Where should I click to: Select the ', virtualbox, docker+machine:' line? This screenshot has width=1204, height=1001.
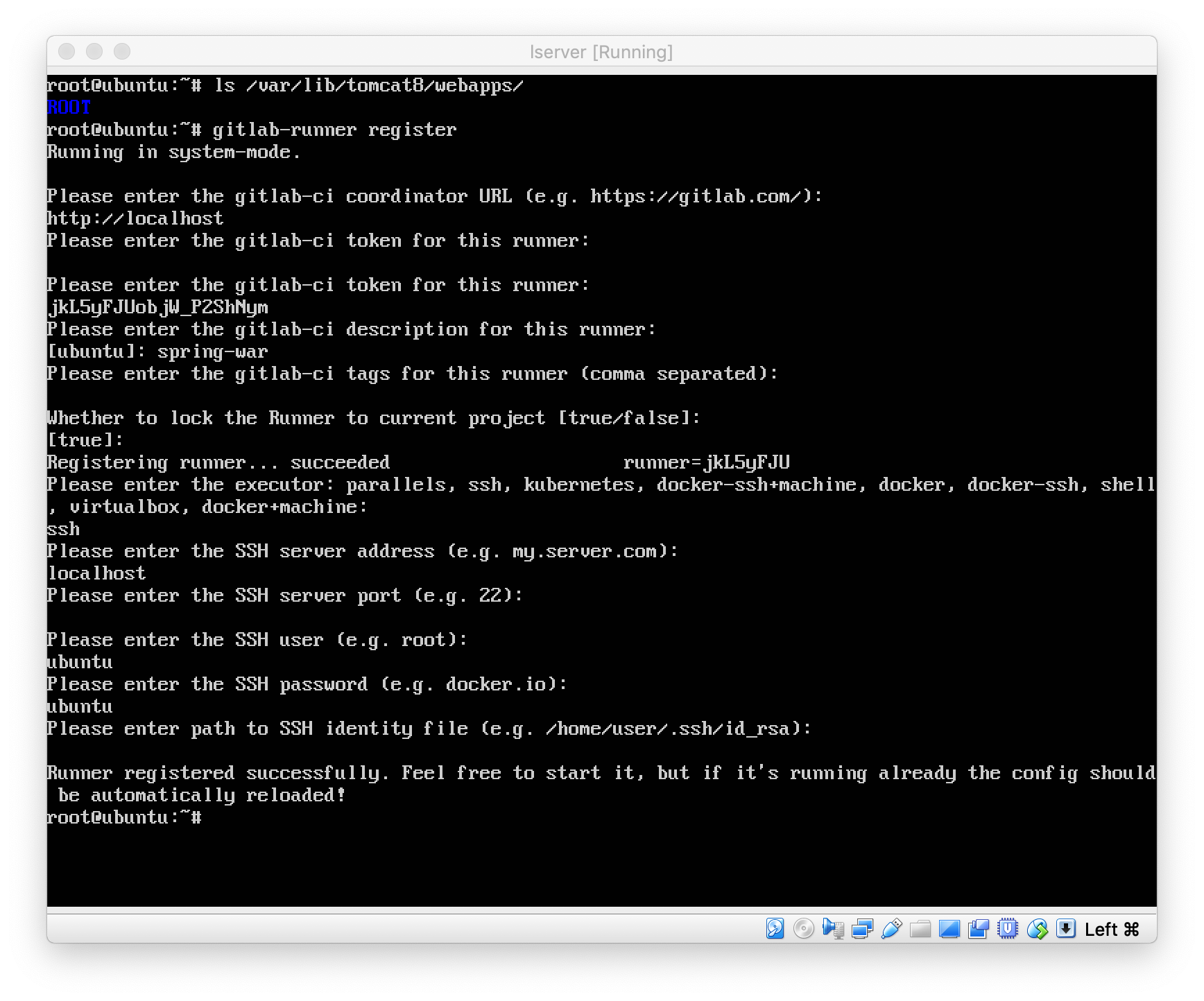(207, 507)
